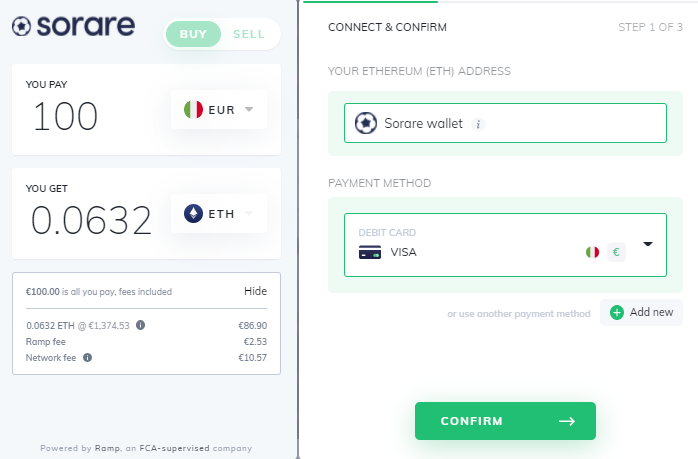Image resolution: width=698 pixels, height=459 pixels.
Task: Expand the debit card VISA payment dropdown
Action: pyautogui.click(x=505, y=245)
